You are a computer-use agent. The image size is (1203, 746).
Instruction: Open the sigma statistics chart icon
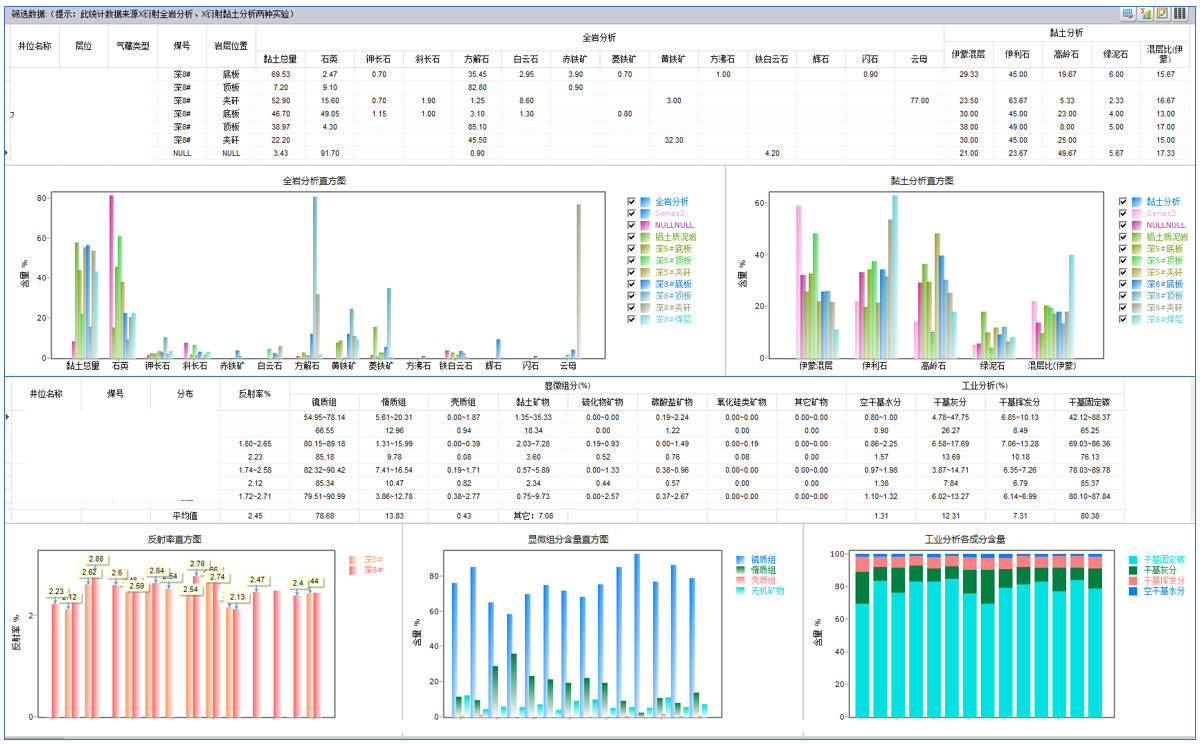pyautogui.click(x=1145, y=14)
